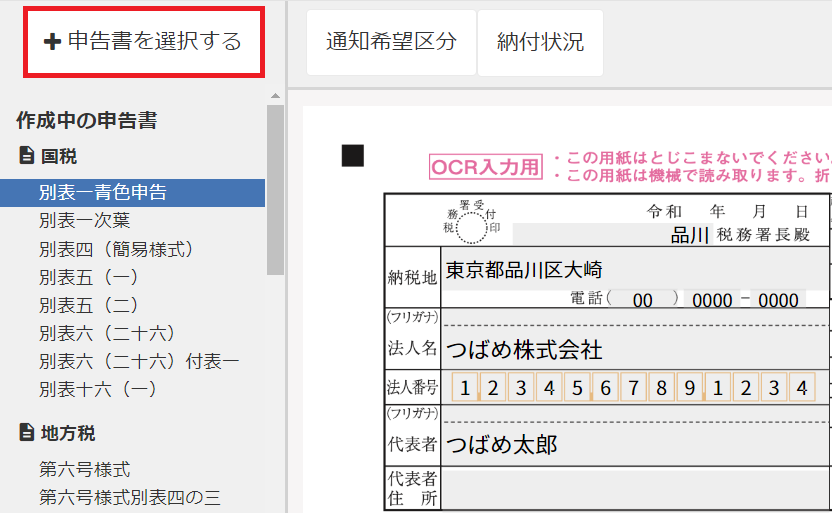The image size is (832, 513).
Task: Click the OCR入力用 label
Action: tap(486, 167)
